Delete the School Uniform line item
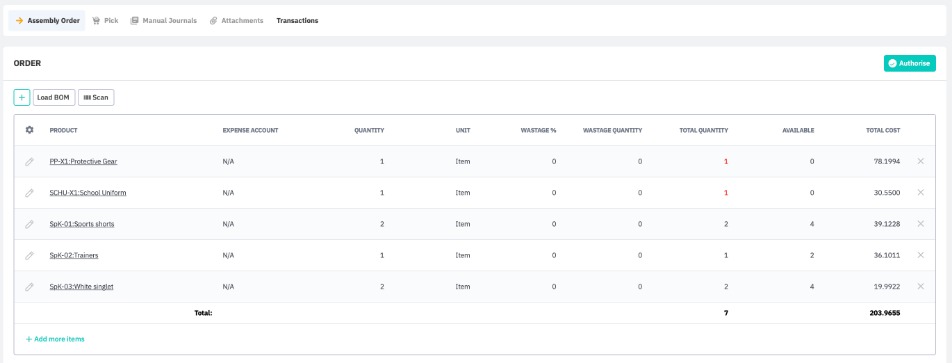The height and width of the screenshot is (363, 952). tap(920, 192)
